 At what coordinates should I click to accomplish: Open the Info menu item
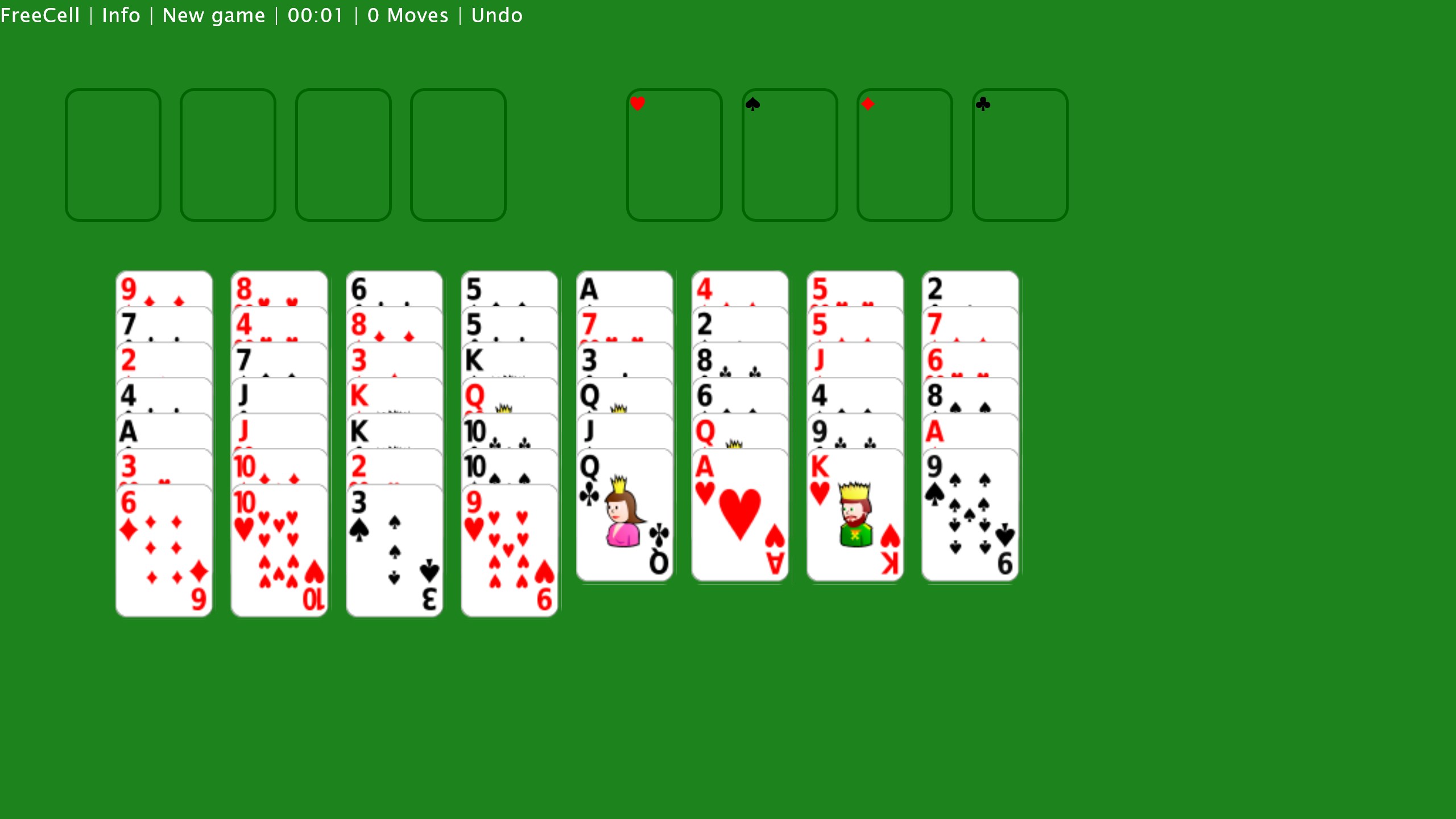point(120,14)
